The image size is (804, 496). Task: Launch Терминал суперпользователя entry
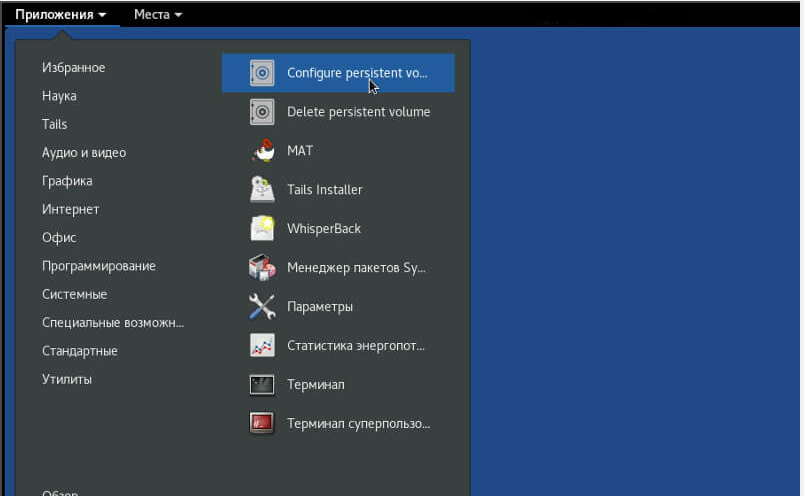(x=338, y=424)
